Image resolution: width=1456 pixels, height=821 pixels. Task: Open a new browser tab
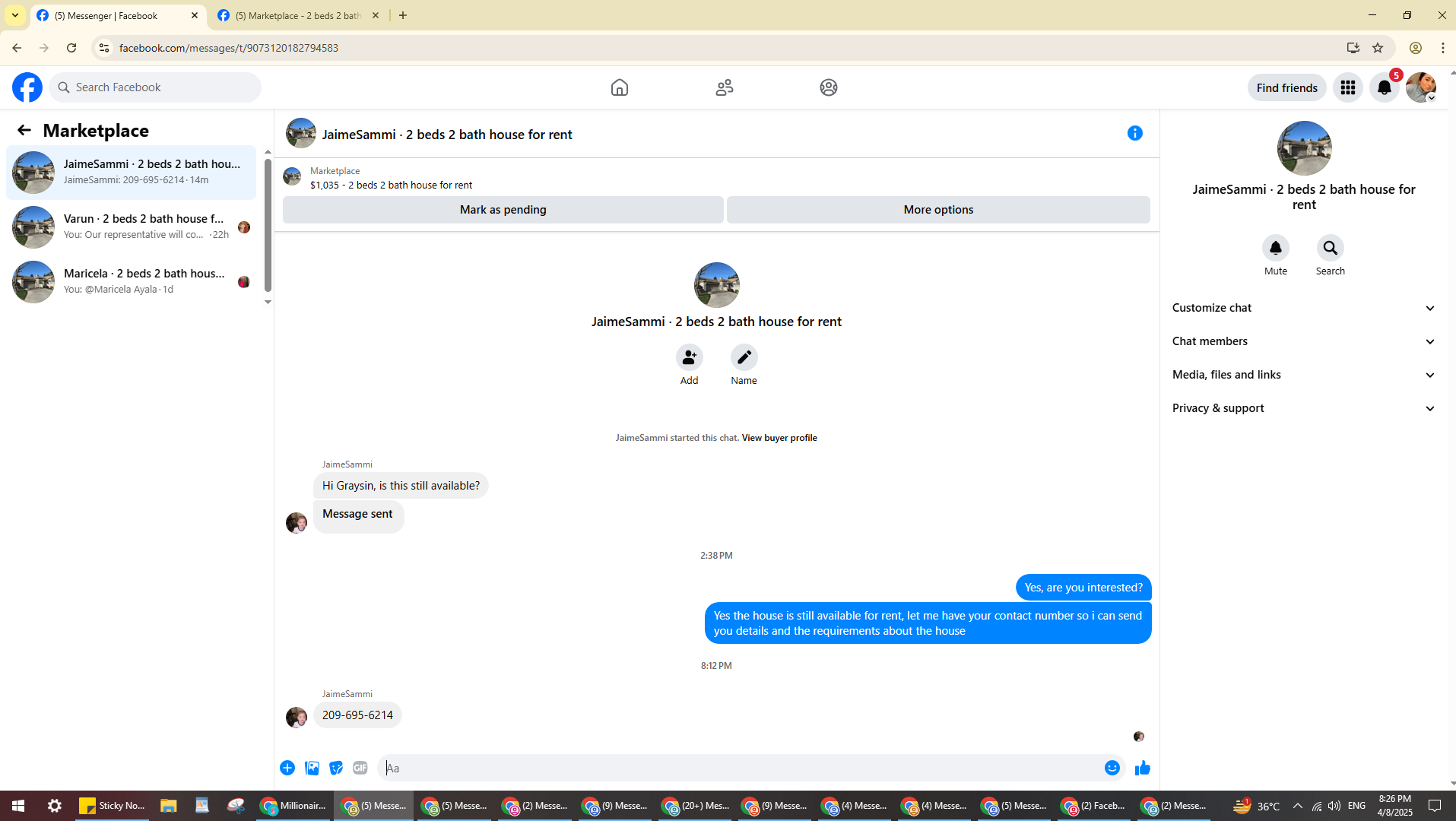click(x=403, y=15)
